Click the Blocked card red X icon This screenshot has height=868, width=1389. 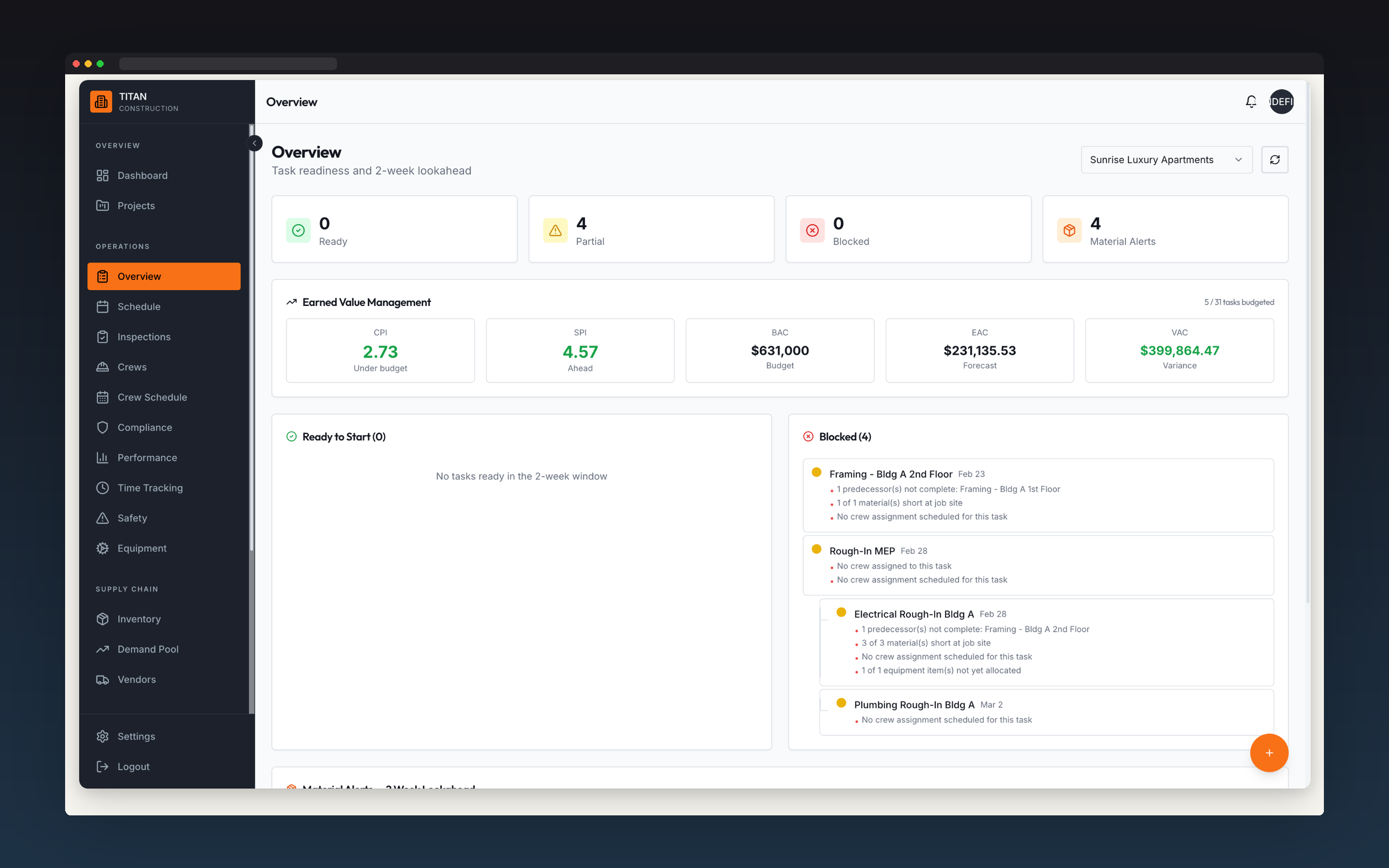pos(812,230)
